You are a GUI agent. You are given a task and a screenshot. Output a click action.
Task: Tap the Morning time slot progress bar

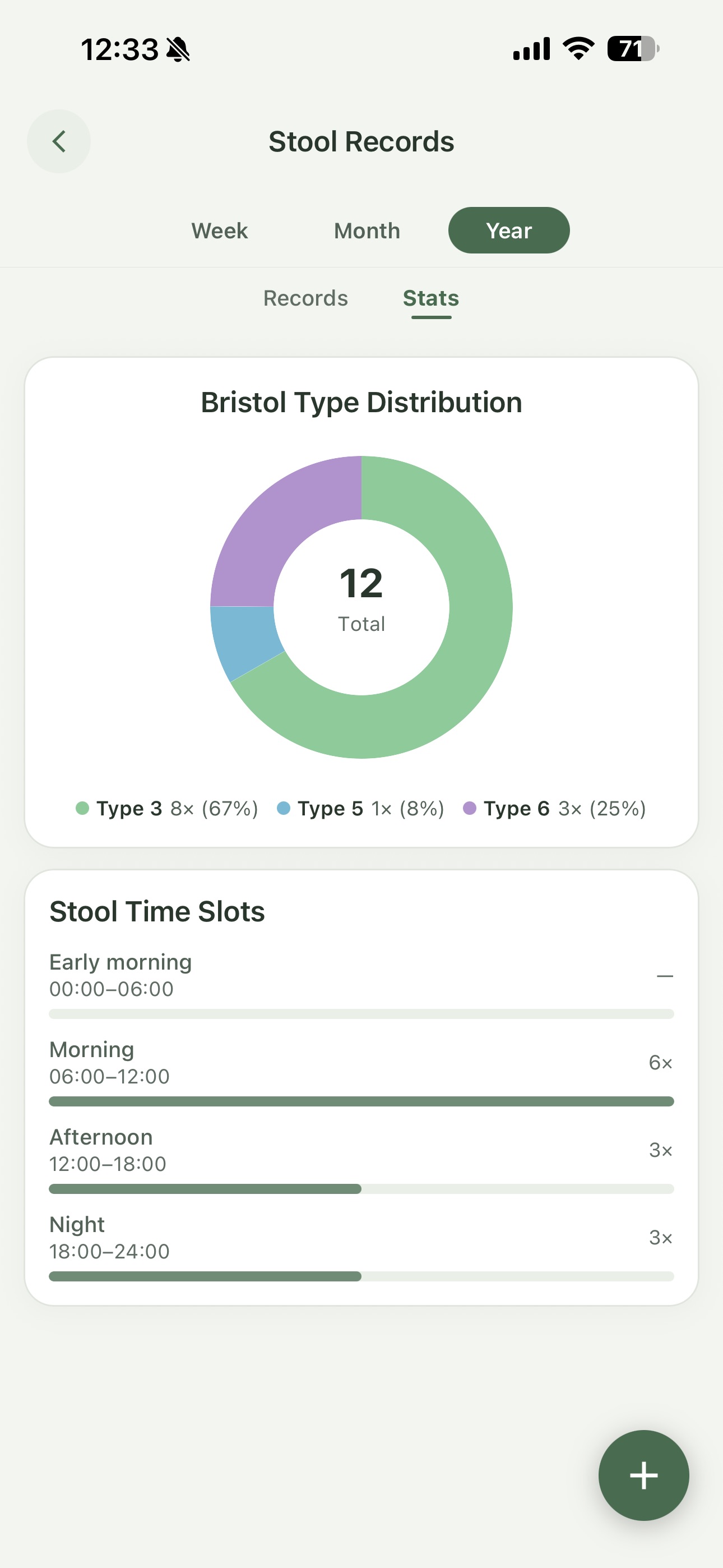[x=361, y=1101]
